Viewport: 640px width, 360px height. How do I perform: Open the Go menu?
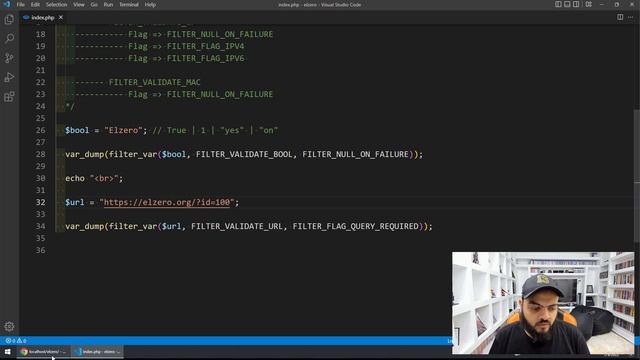(94, 4)
